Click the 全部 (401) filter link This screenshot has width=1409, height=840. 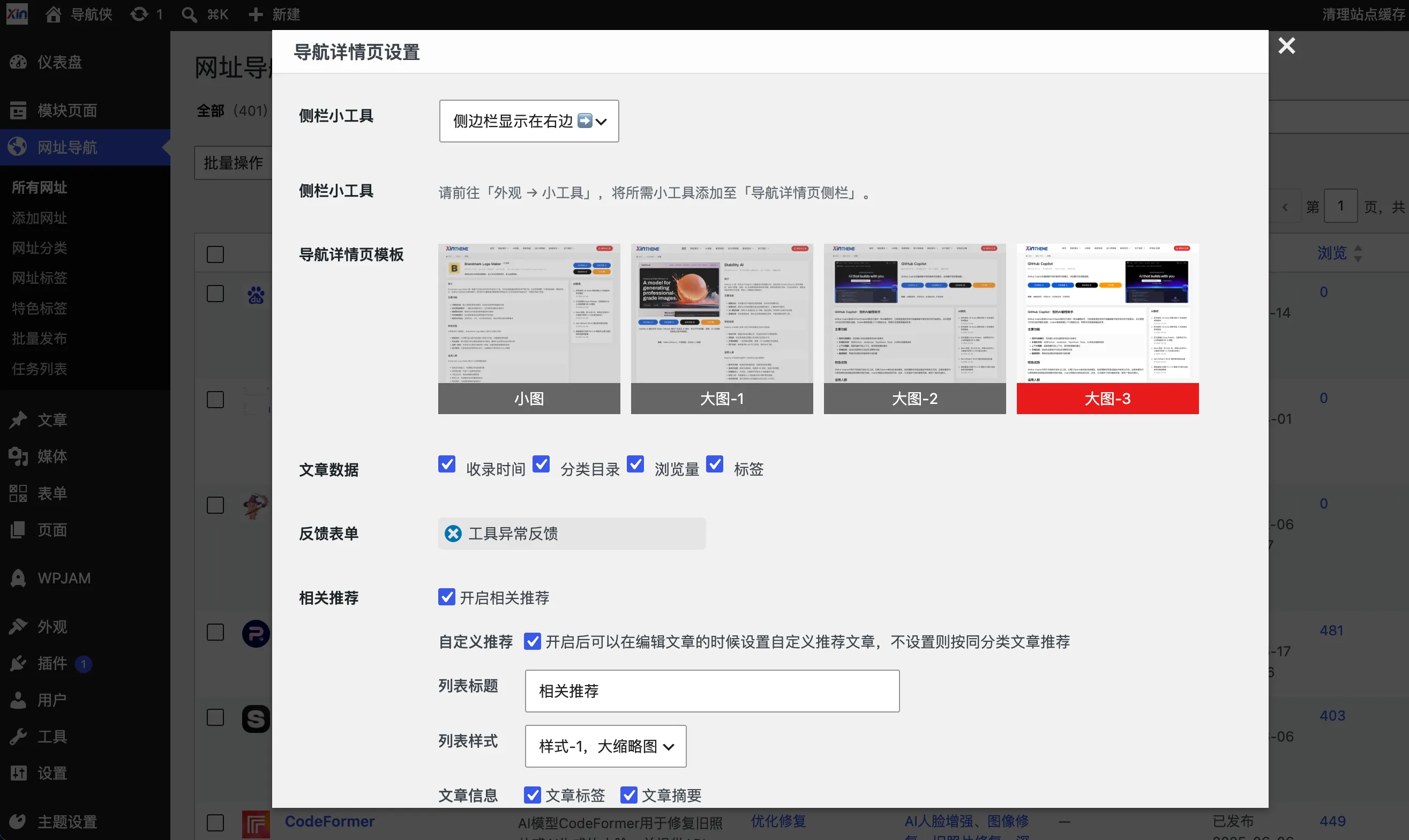tap(232, 110)
